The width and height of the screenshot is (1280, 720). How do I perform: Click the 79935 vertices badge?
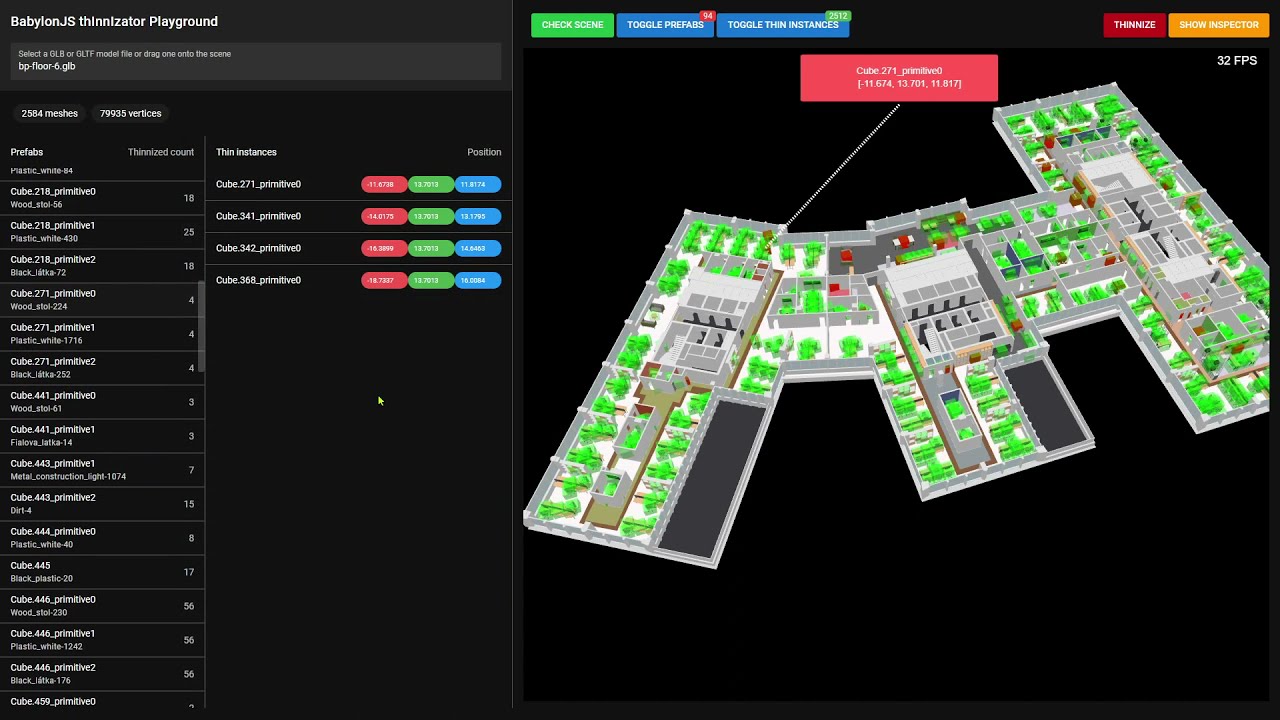130,114
